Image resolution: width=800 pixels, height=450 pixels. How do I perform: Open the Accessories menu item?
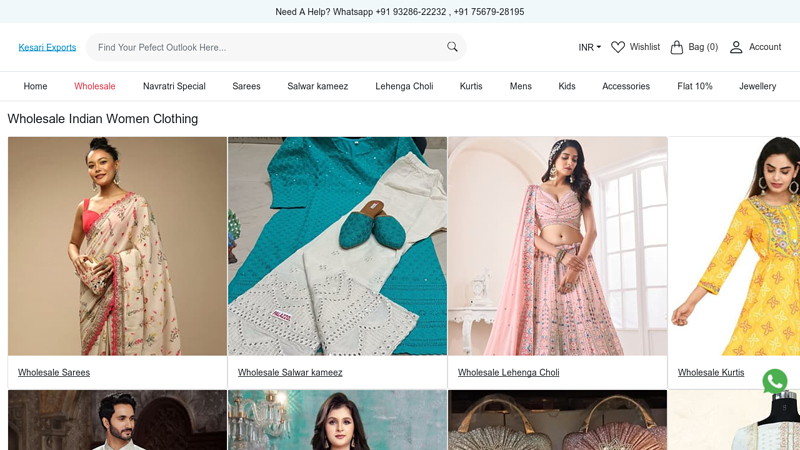click(x=626, y=86)
